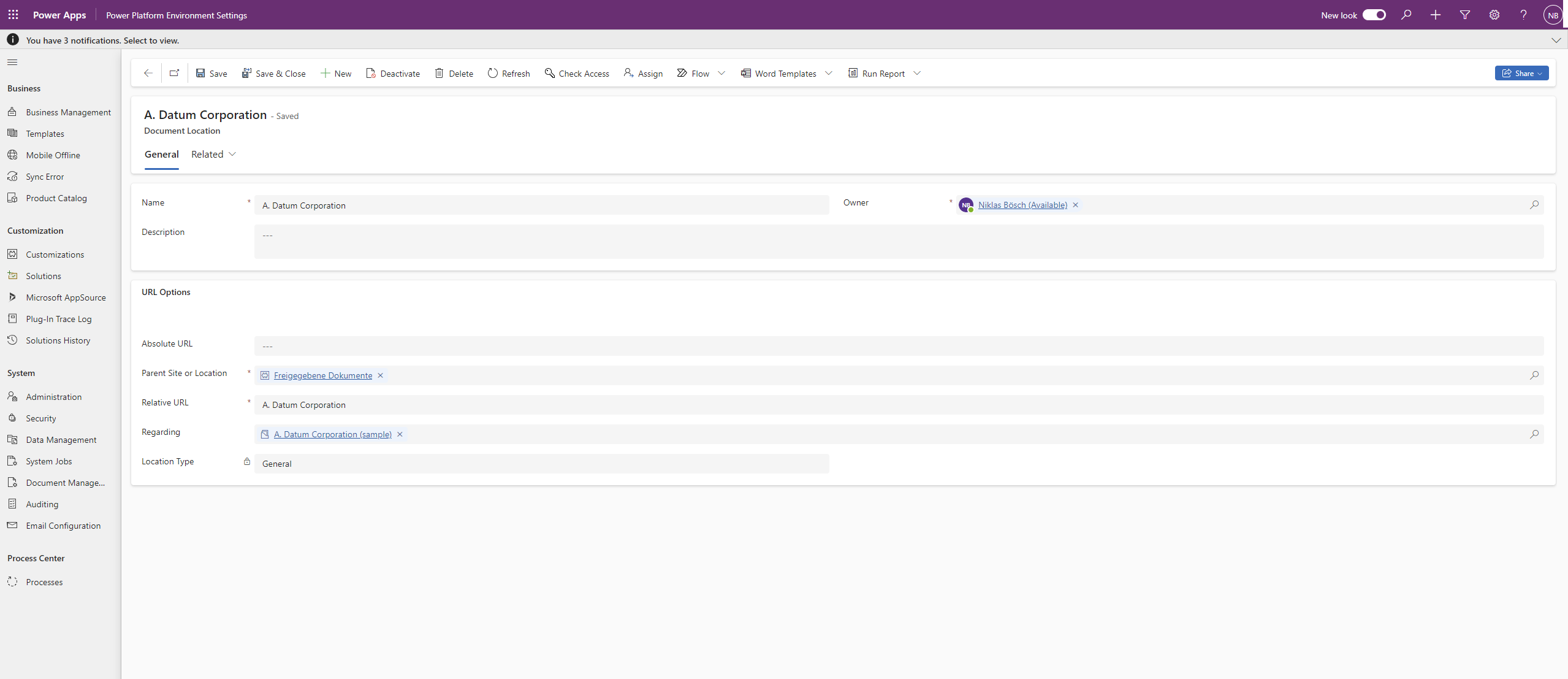Viewport: 1568px width, 679px height.
Task: Search the Owner lookup magnifier
Action: [1534, 205]
